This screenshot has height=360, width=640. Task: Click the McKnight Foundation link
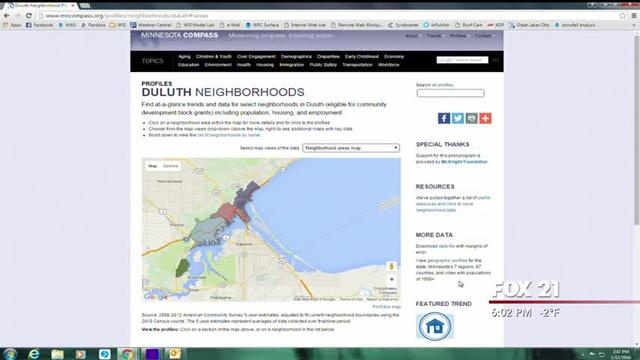click(464, 162)
